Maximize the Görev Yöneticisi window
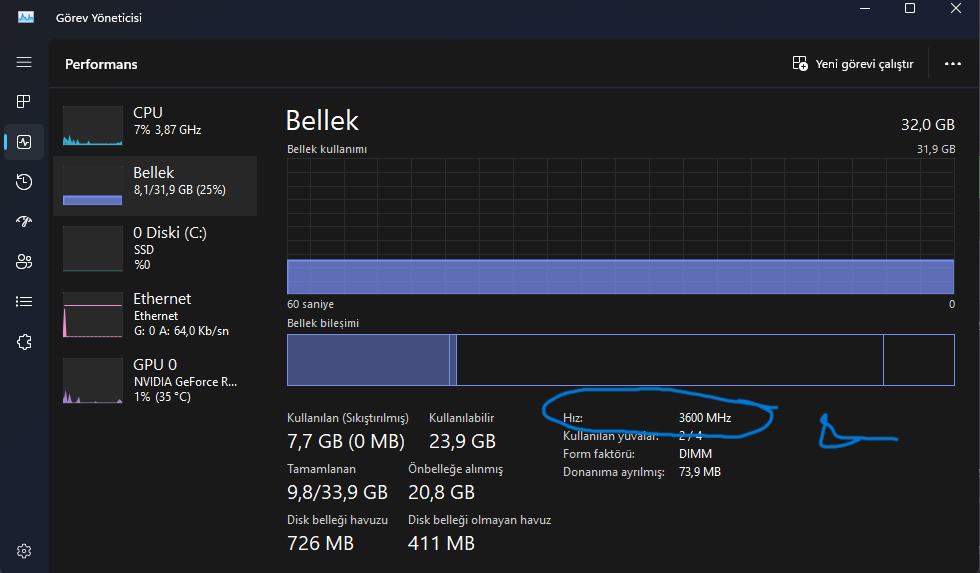 (x=910, y=9)
